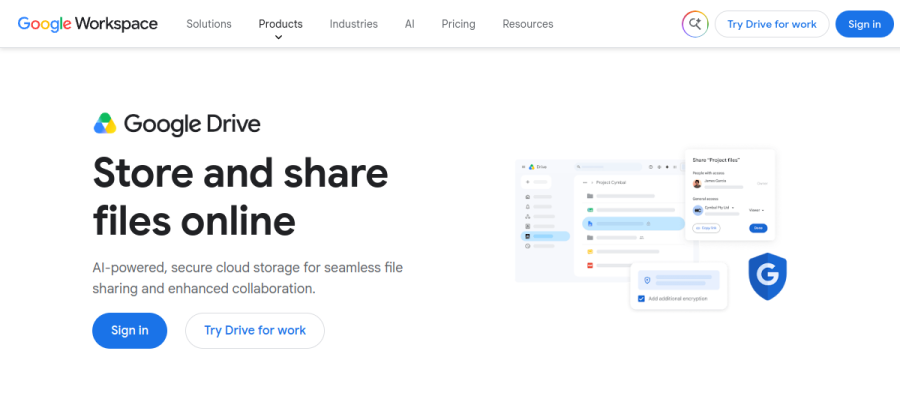Click the Google Drive triangle logo
The image size is (900, 420).
click(105, 124)
